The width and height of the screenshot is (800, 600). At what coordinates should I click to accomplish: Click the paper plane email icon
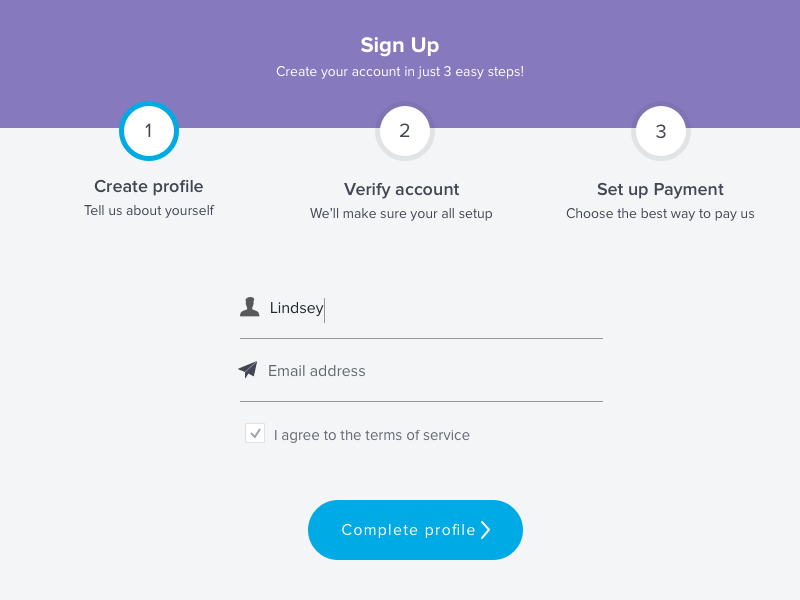click(248, 369)
